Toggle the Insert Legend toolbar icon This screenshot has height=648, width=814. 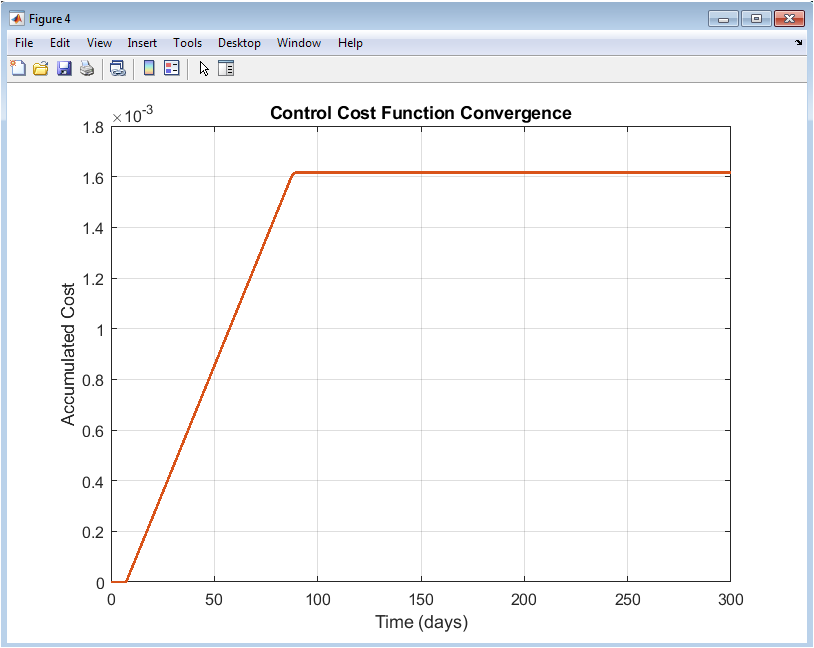(x=171, y=69)
